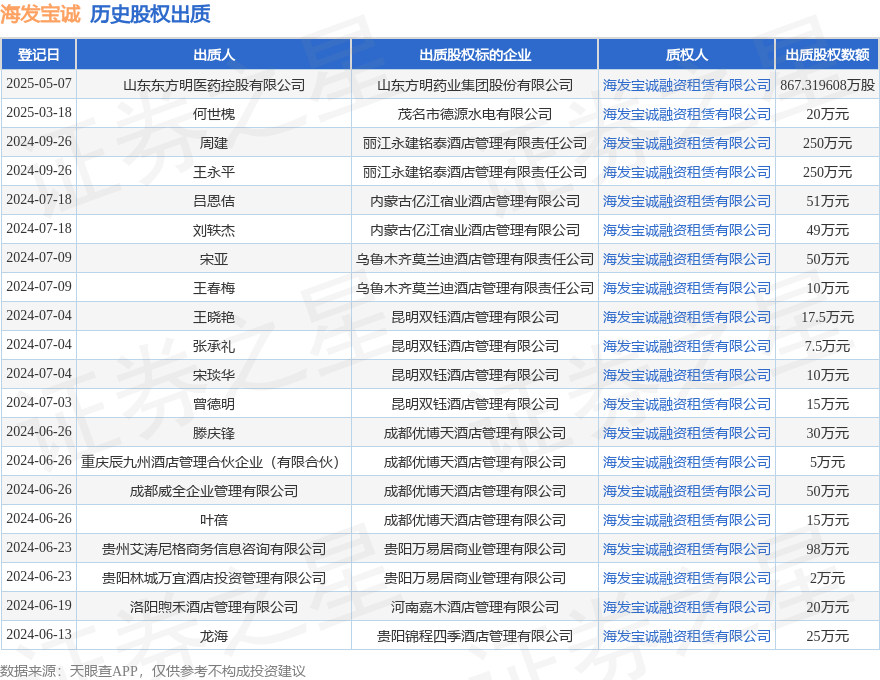The width and height of the screenshot is (880, 680).
Task: Open 海发宝诚融资租赁有限公司 link in 叶蓓 row
Action: tap(686, 520)
